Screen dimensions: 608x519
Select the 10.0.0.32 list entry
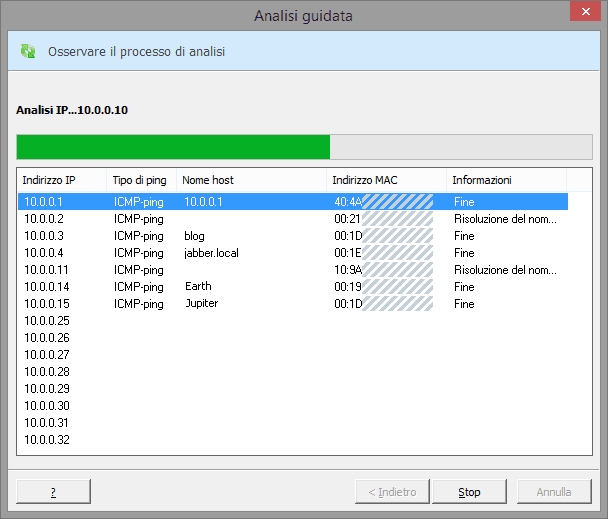point(47,440)
